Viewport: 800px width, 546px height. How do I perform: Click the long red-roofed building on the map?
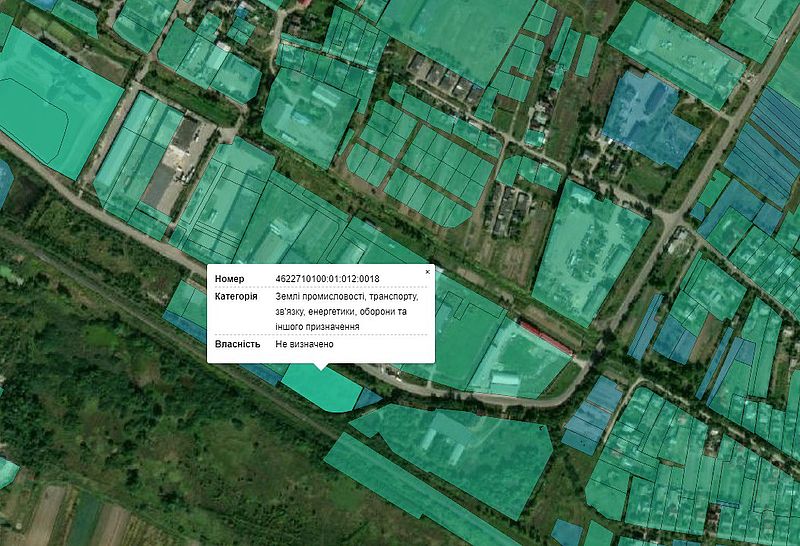point(546,337)
